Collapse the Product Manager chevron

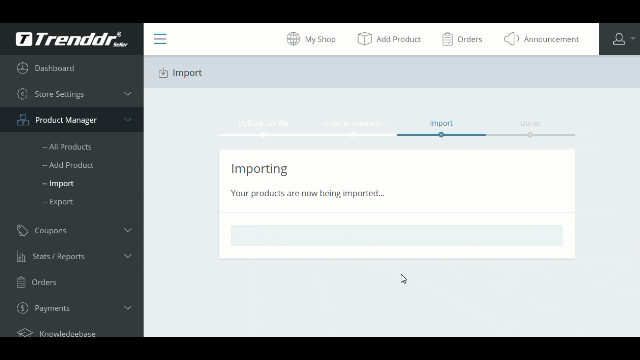point(128,120)
